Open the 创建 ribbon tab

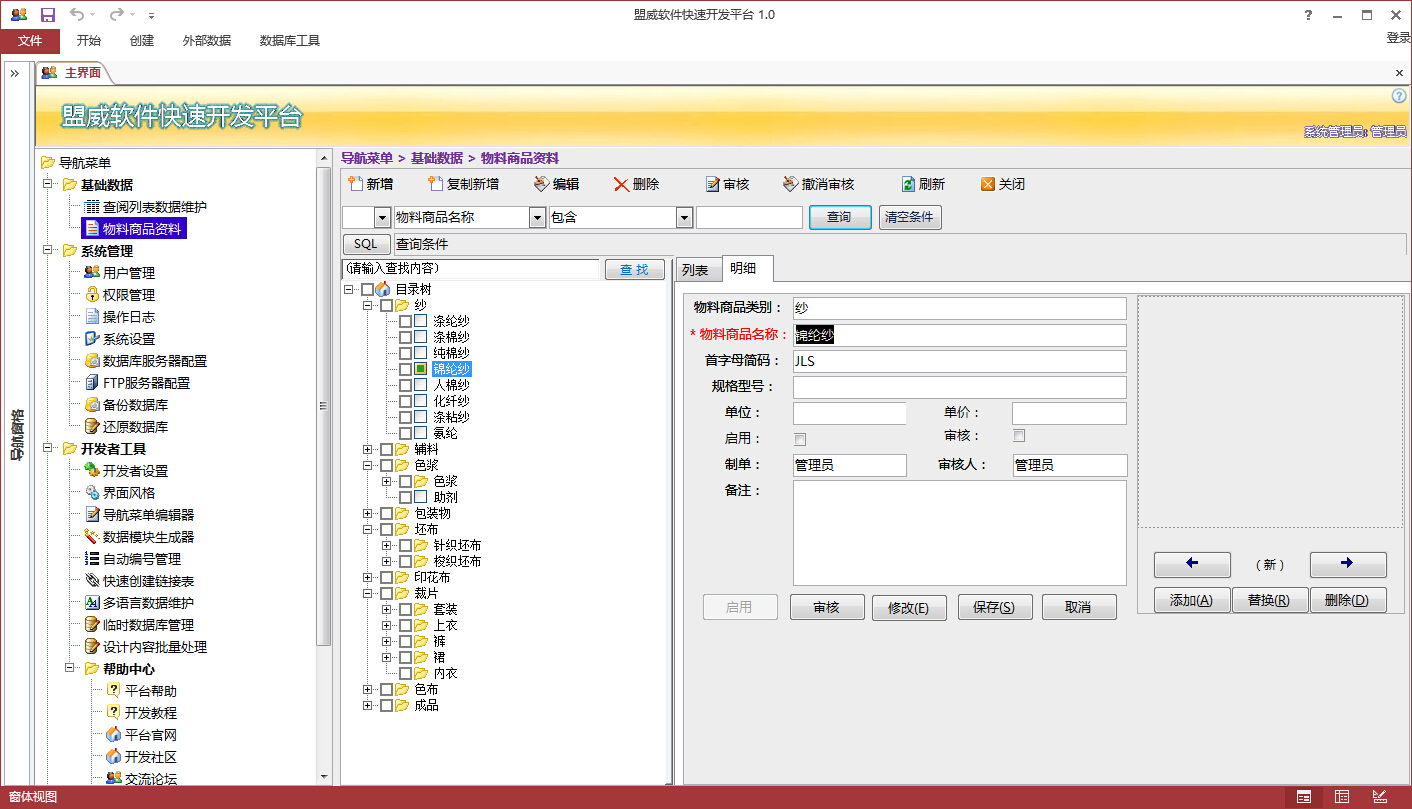142,41
